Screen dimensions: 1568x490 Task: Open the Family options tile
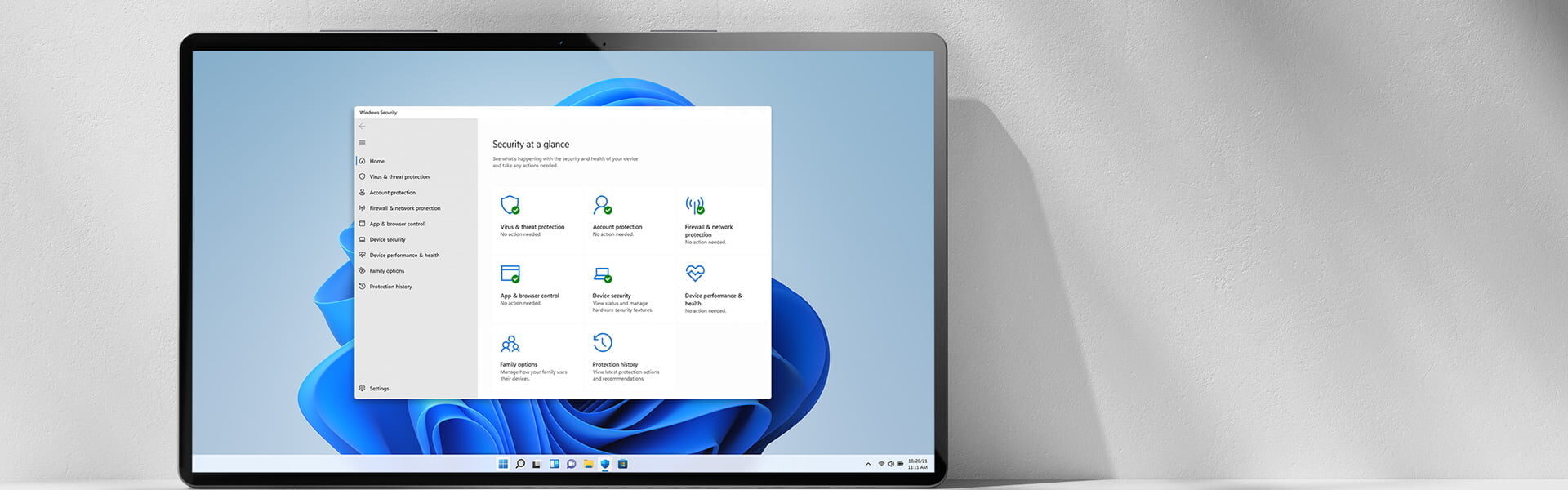[x=537, y=357]
